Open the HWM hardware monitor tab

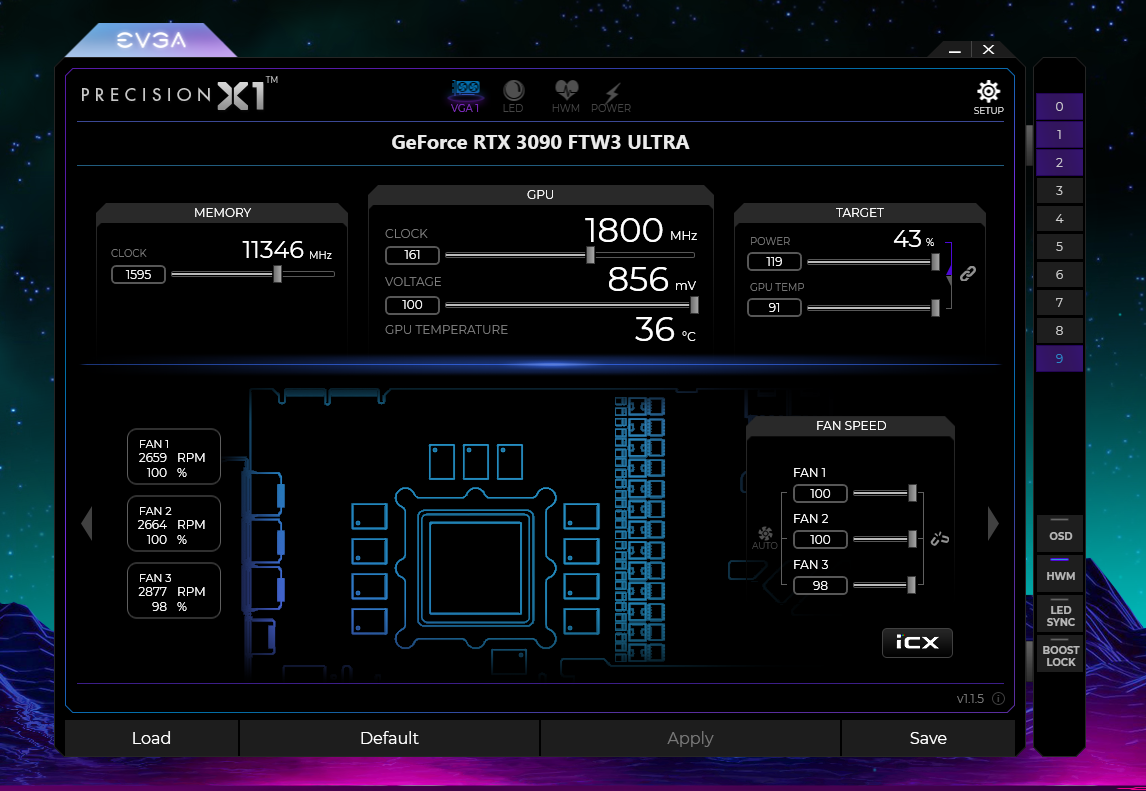(x=566, y=96)
